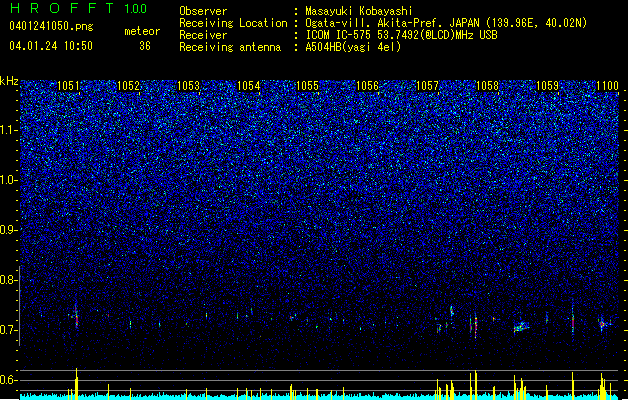Click the meteor echo just before 1100
This screenshot has height=400, width=629.
point(602,323)
